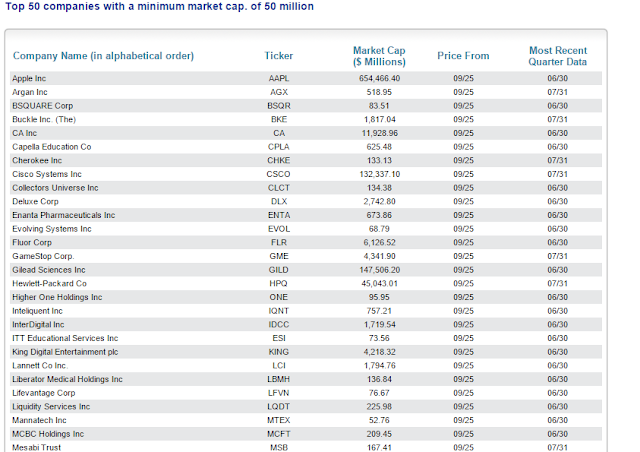Click the HPQ ticker
This screenshot has width=640, height=452.
[279, 284]
